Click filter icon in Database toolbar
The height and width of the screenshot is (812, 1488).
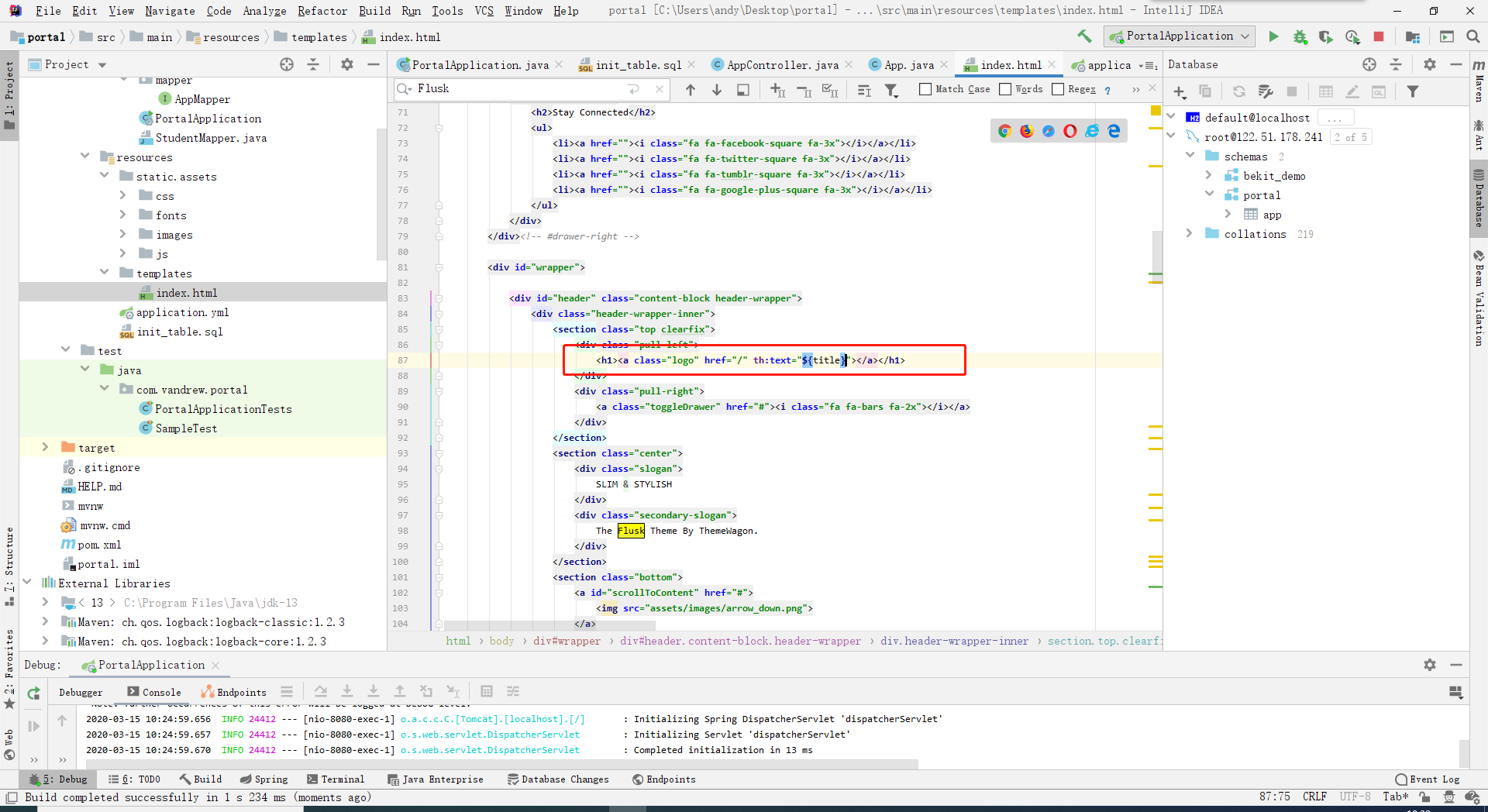click(1413, 91)
